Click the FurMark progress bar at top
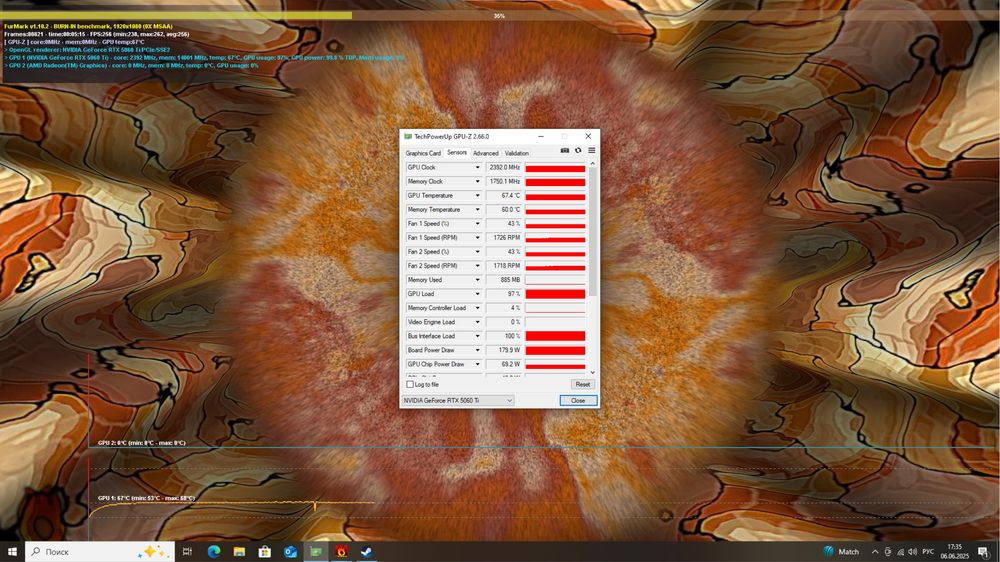This screenshot has height=562, width=1000. (x=500, y=15)
